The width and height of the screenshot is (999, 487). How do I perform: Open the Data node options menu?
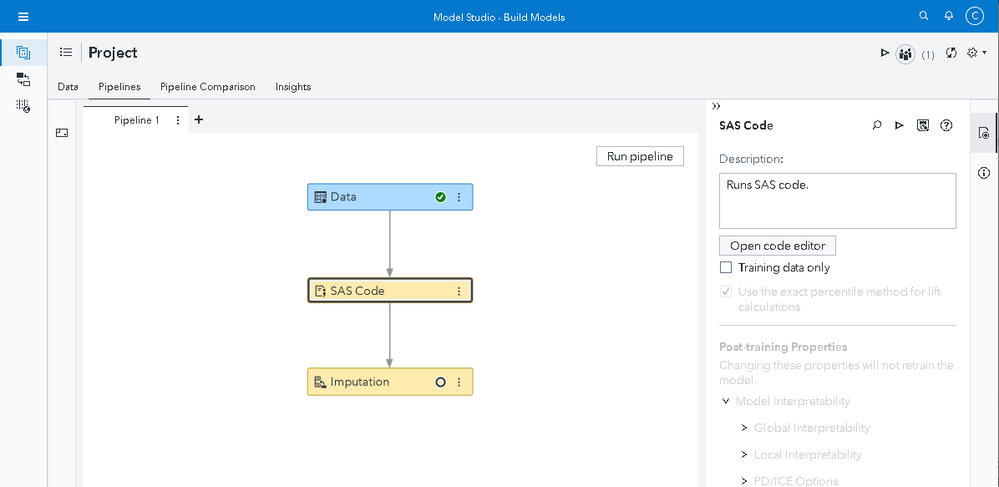[x=459, y=197]
